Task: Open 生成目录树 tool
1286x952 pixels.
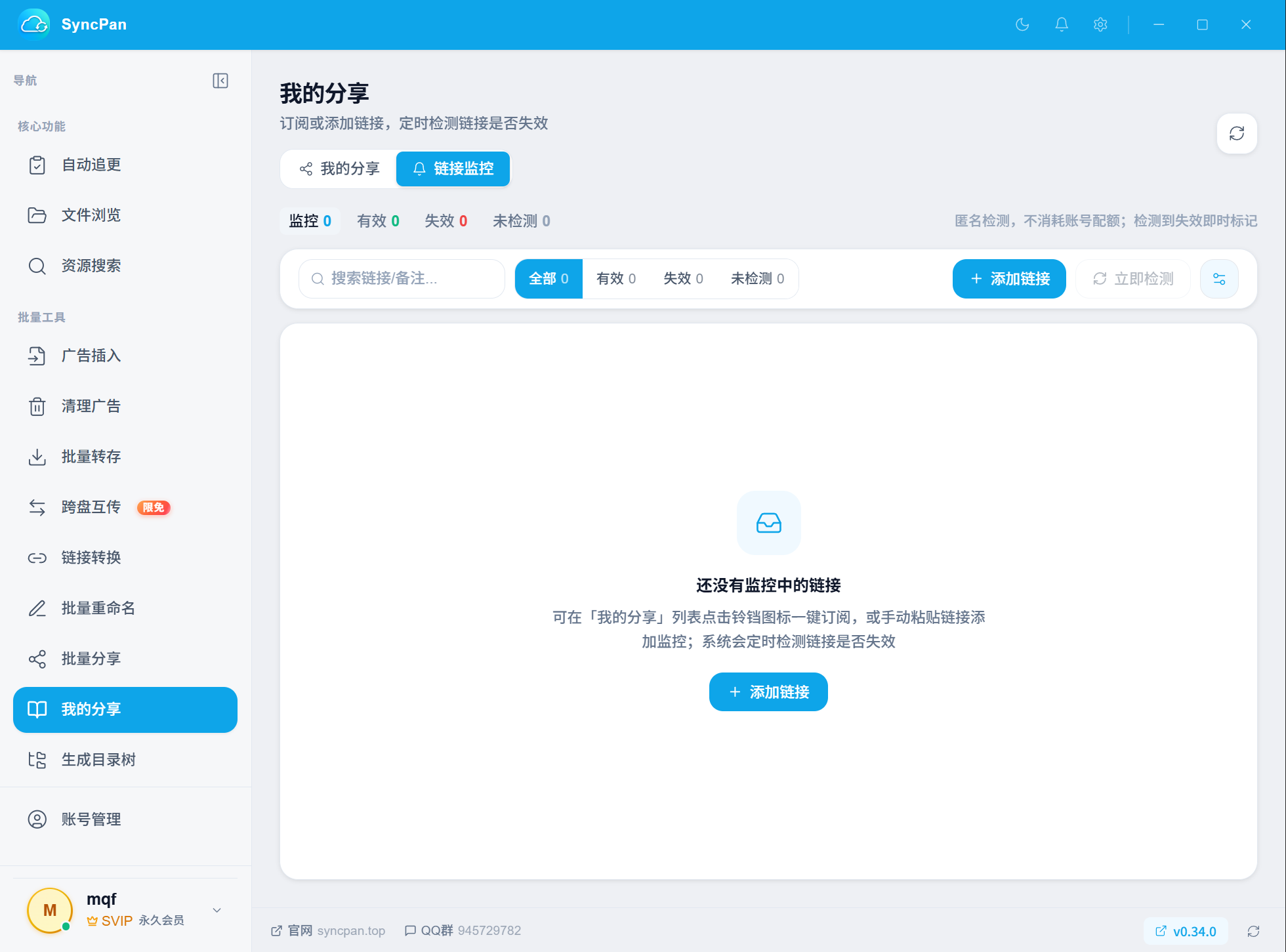Action: tap(125, 760)
